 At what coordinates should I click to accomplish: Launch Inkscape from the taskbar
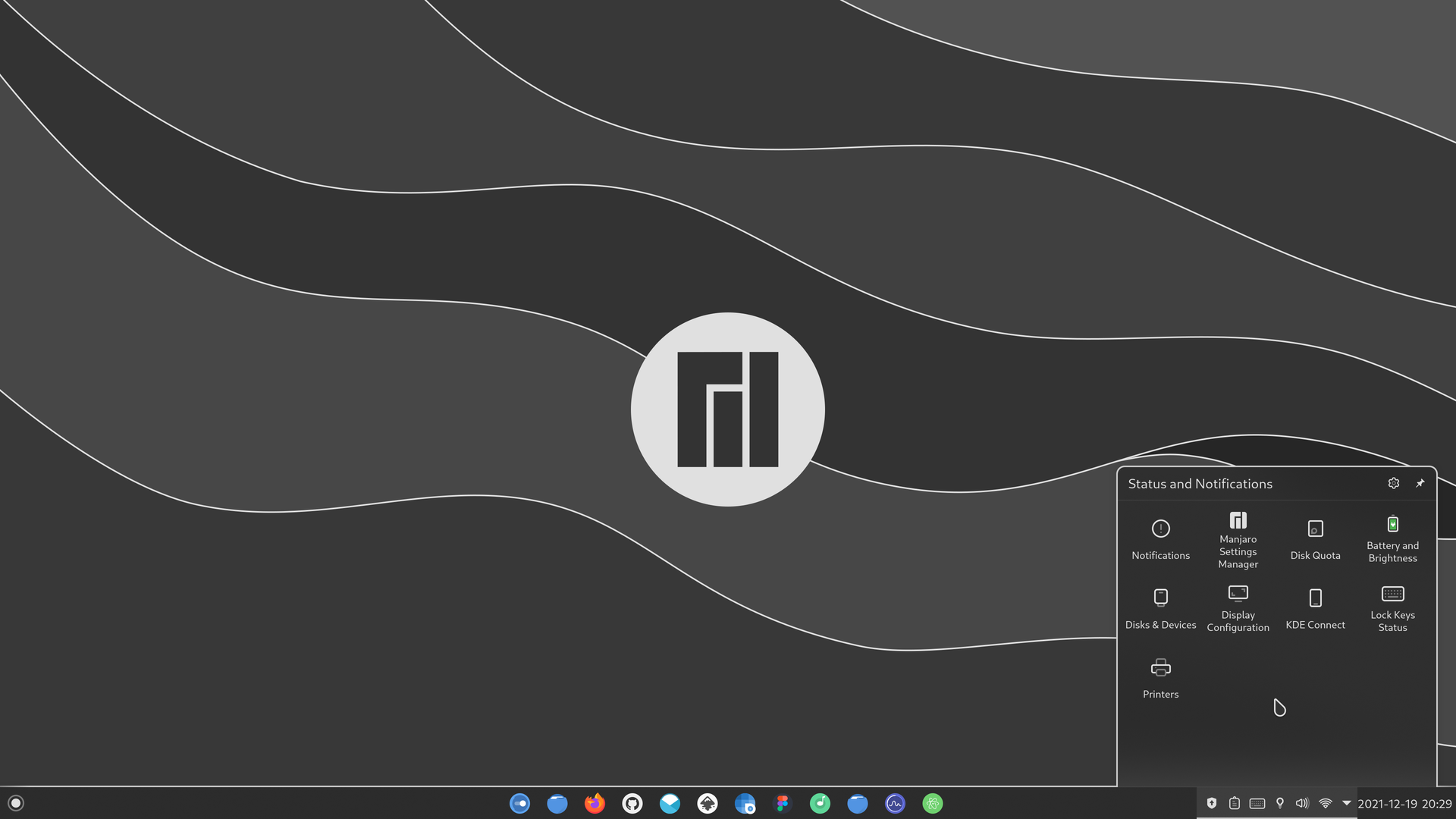[x=708, y=803]
